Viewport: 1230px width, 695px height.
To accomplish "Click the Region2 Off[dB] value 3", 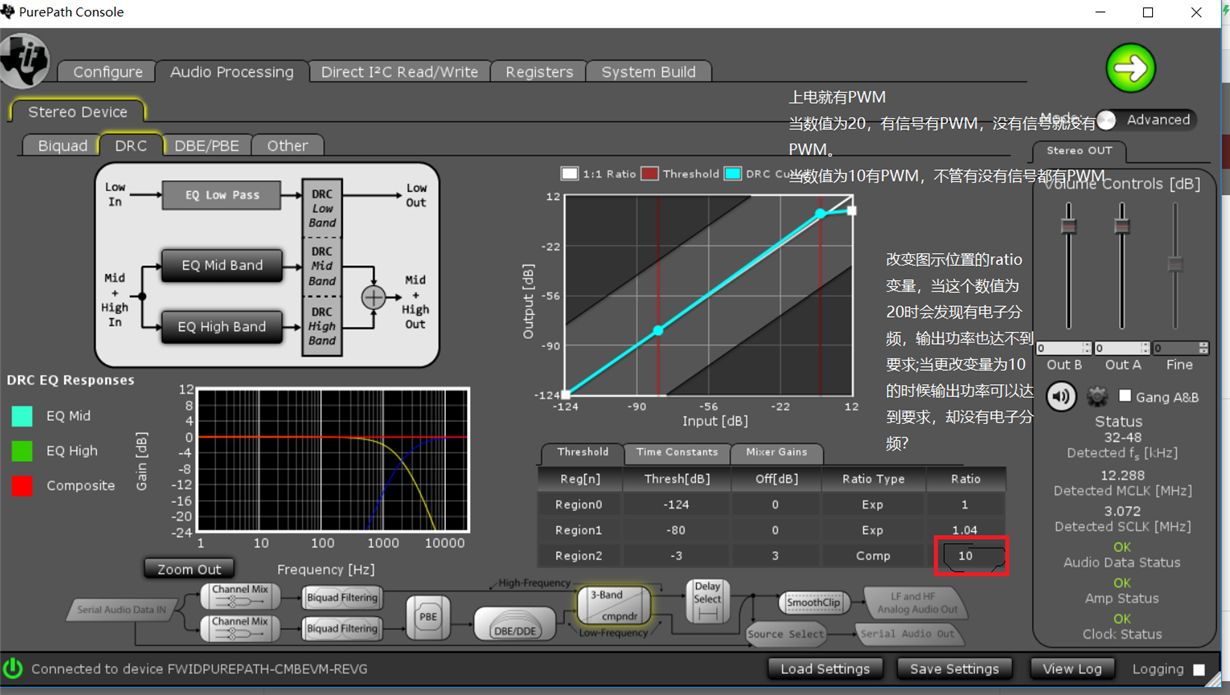I will pos(776,556).
